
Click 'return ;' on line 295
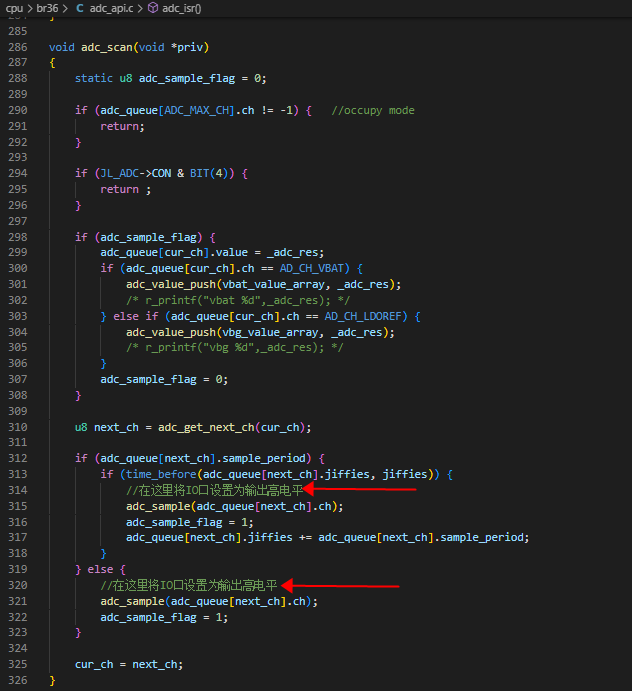pyautogui.click(x=126, y=189)
